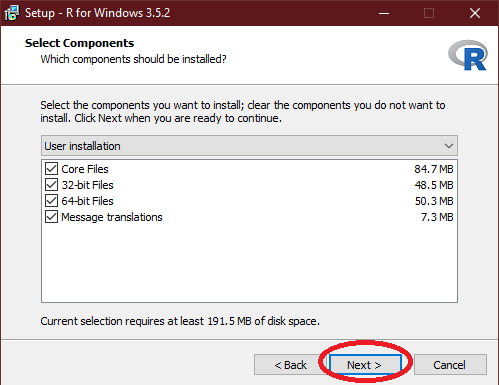Click the 64-bit Files label
The image size is (499, 385).
pos(88,201)
